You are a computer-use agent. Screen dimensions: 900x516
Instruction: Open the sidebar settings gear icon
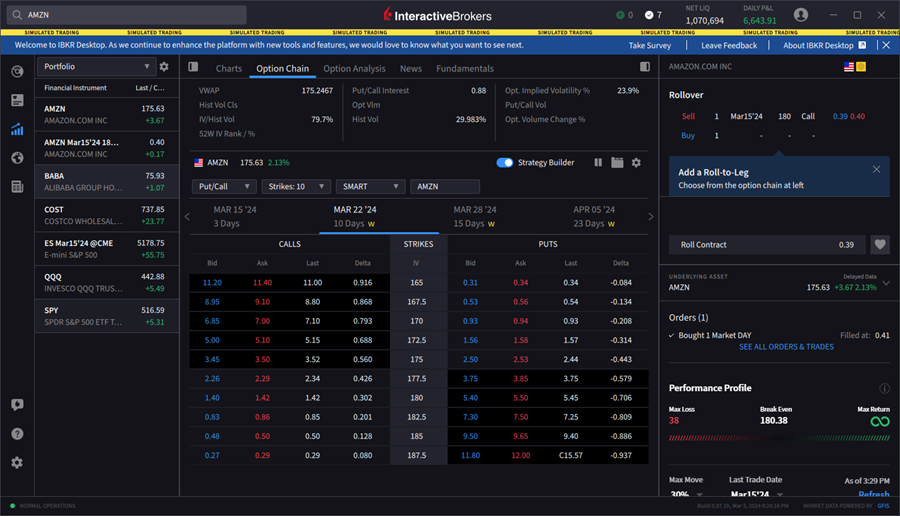click(x=17, y=463)
